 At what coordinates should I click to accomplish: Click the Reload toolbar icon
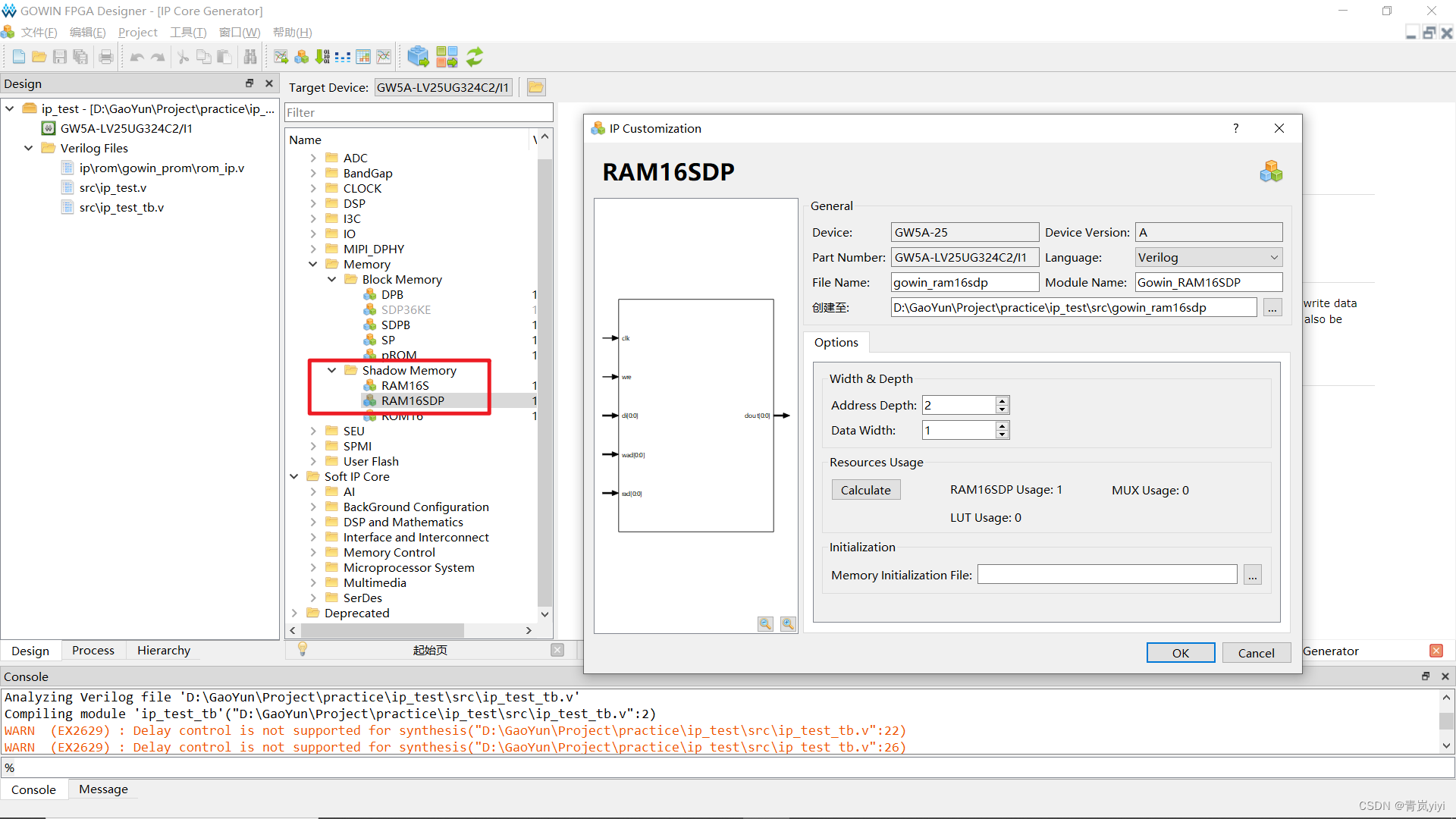coord(475,56)
